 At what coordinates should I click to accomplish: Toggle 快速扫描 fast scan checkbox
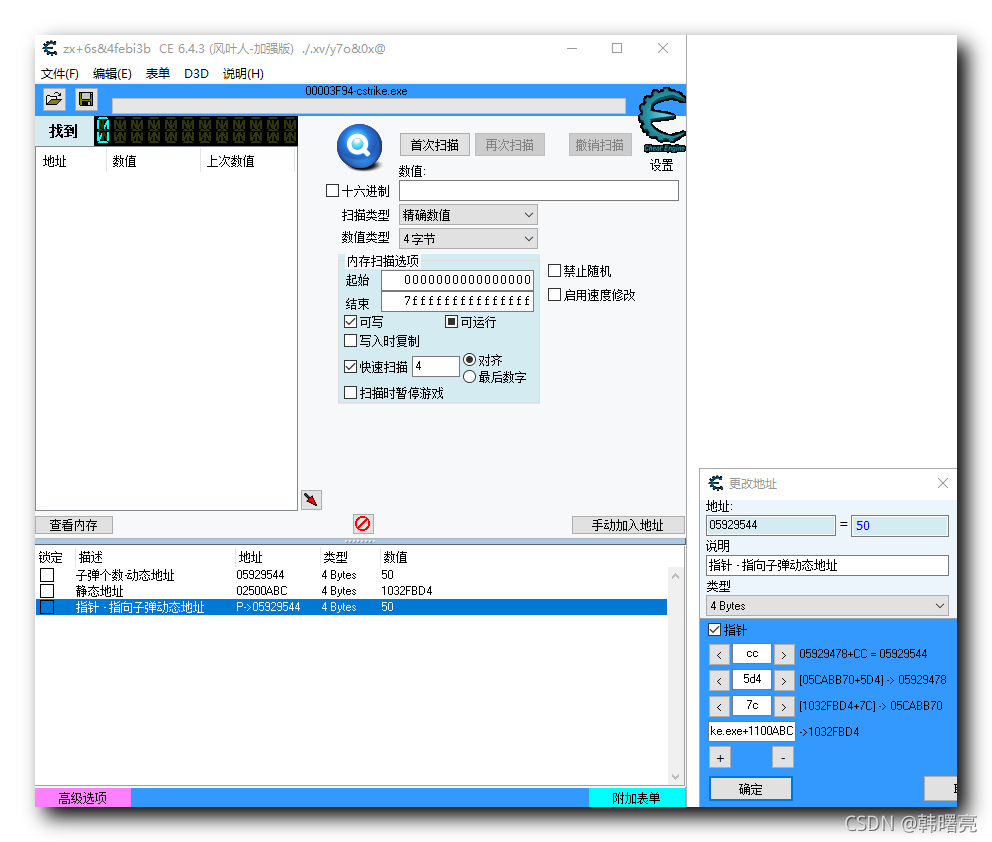click(x=350, y=366)
